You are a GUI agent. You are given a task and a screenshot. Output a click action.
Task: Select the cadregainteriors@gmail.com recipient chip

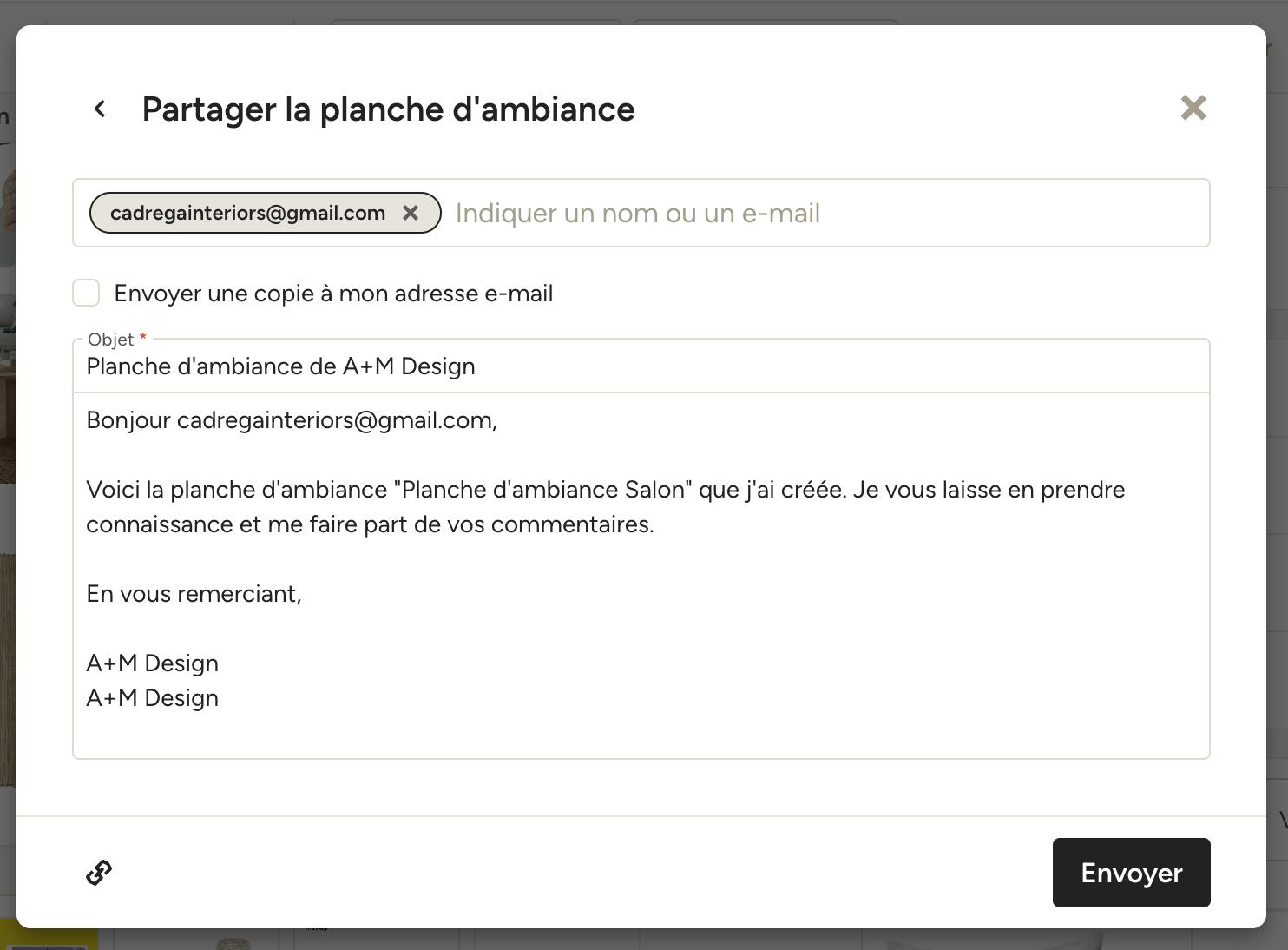pyautogui.click(x=247, y=213)
